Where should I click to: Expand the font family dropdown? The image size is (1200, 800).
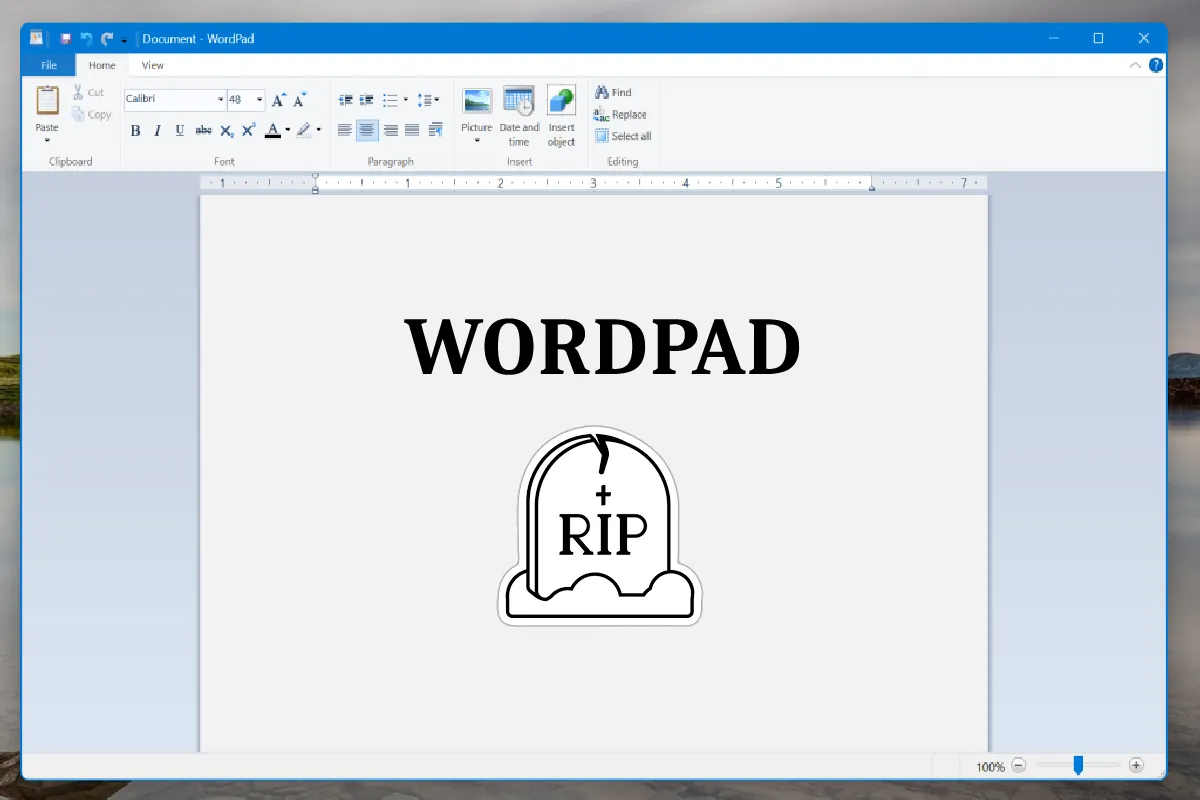pos(221,100)
